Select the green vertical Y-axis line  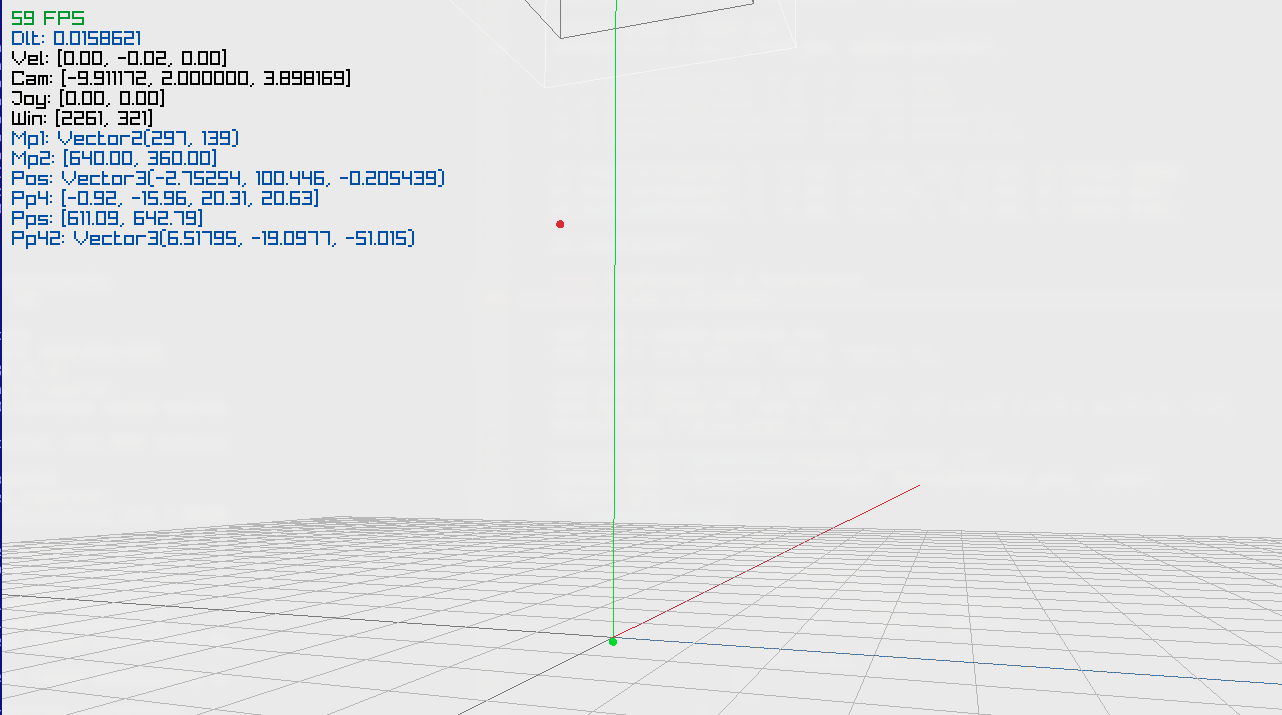click(x=615, y=400)
